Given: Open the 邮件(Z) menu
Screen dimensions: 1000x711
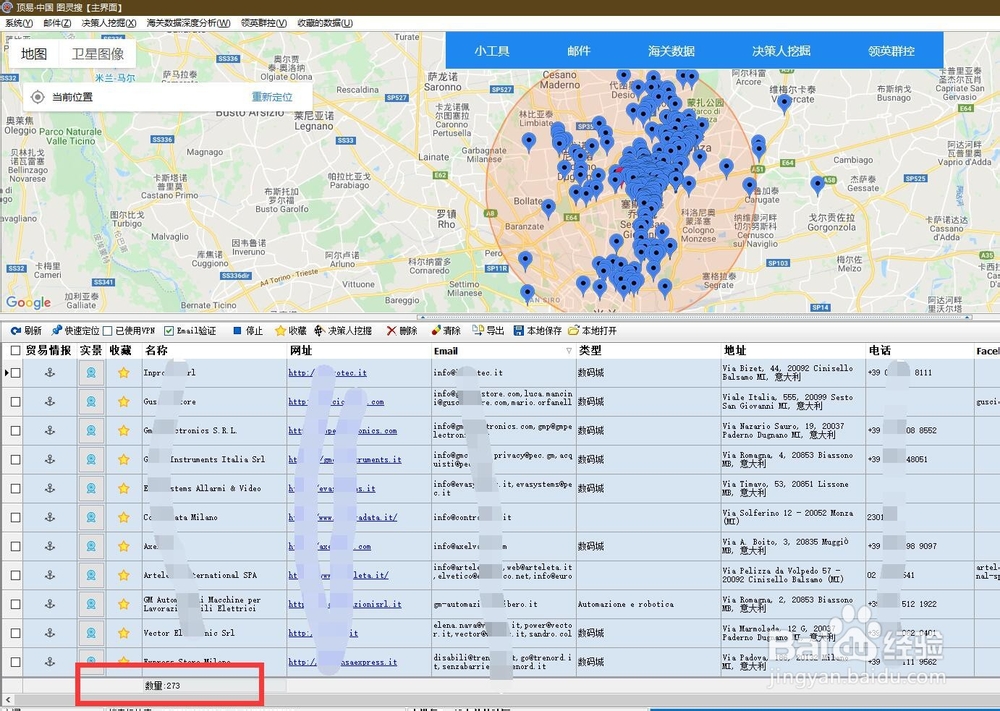Looking at the screenshot, I should (x=57, y=23).
